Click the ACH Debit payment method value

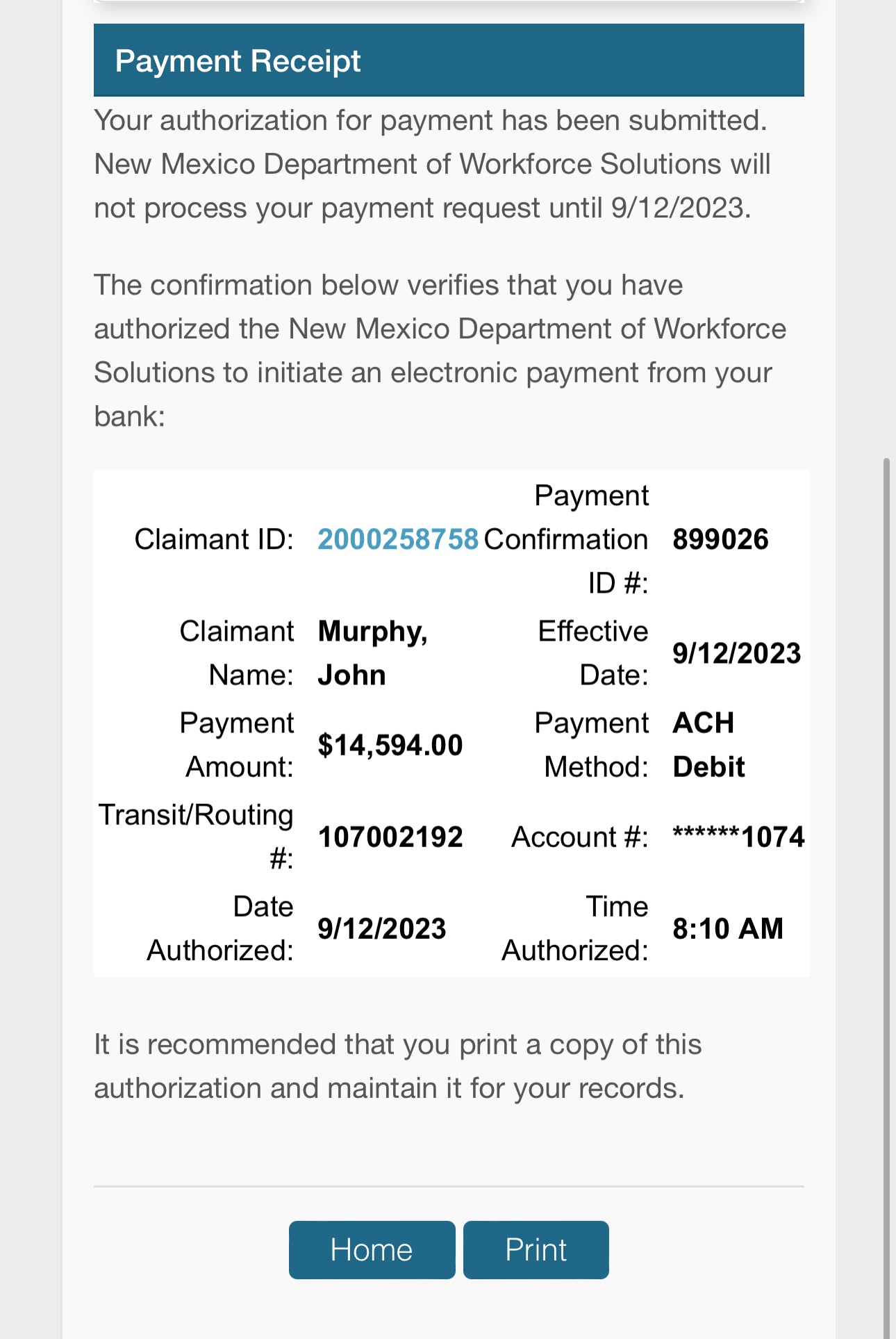click(708, 745)
